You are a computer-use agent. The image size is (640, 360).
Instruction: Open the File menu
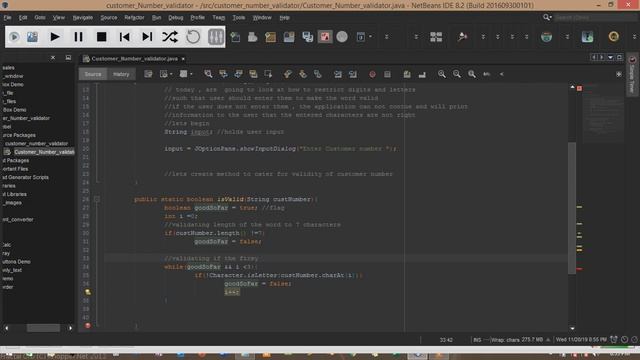[7, 18]
